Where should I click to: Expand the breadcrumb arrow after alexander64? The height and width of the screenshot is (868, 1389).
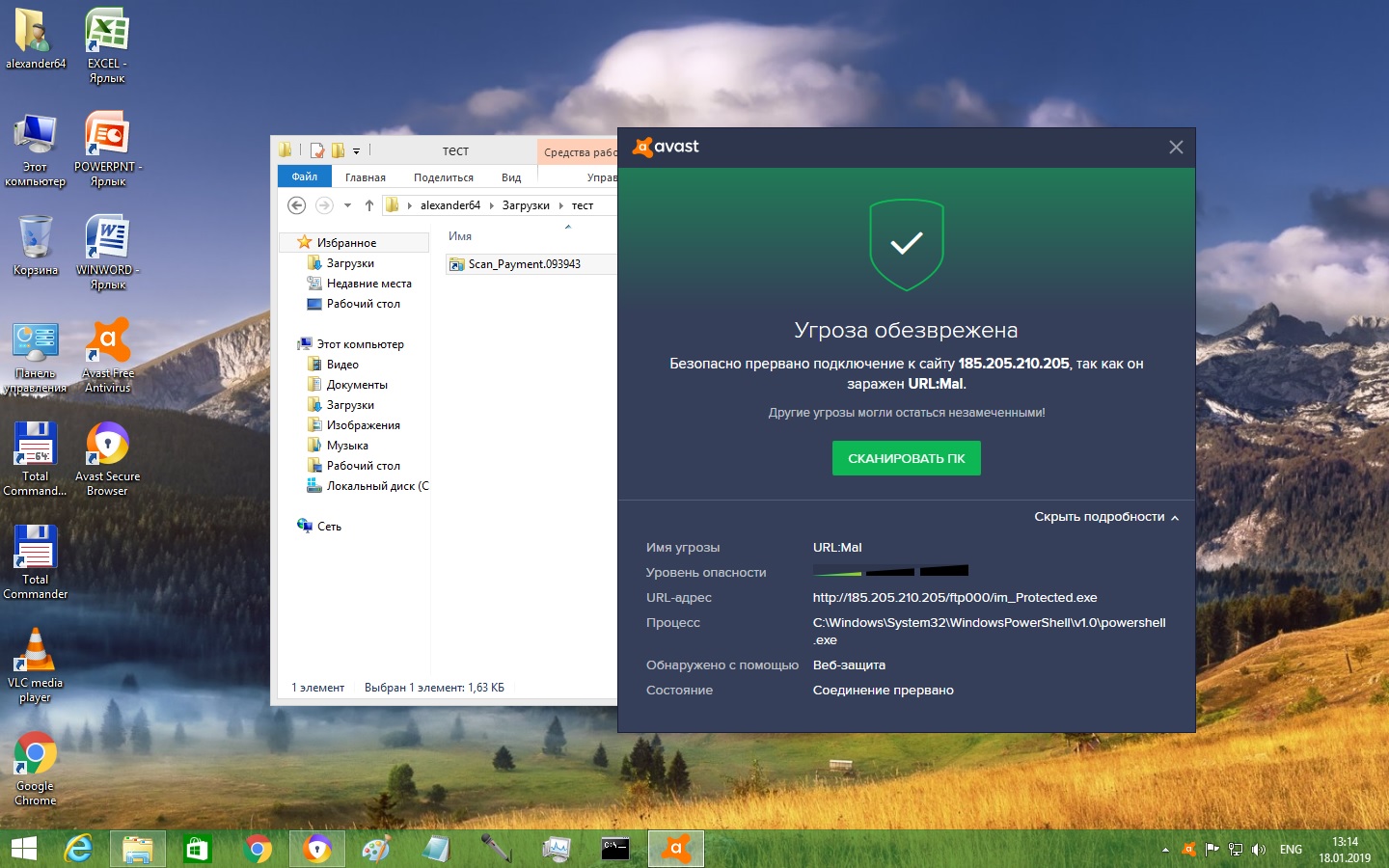point(491,205)
